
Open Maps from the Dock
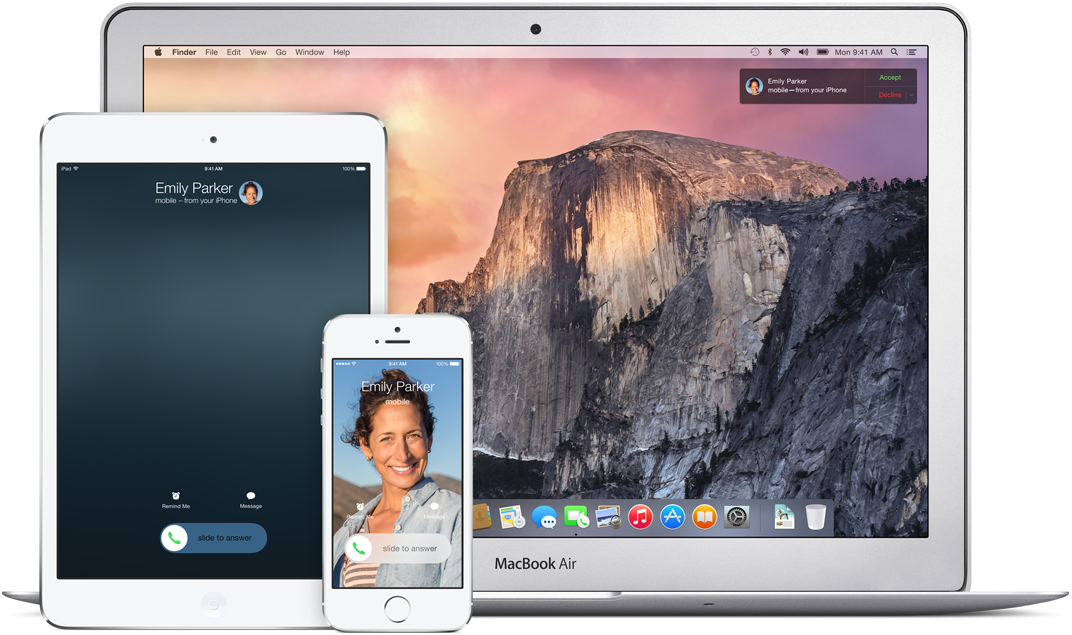(511, 517)
